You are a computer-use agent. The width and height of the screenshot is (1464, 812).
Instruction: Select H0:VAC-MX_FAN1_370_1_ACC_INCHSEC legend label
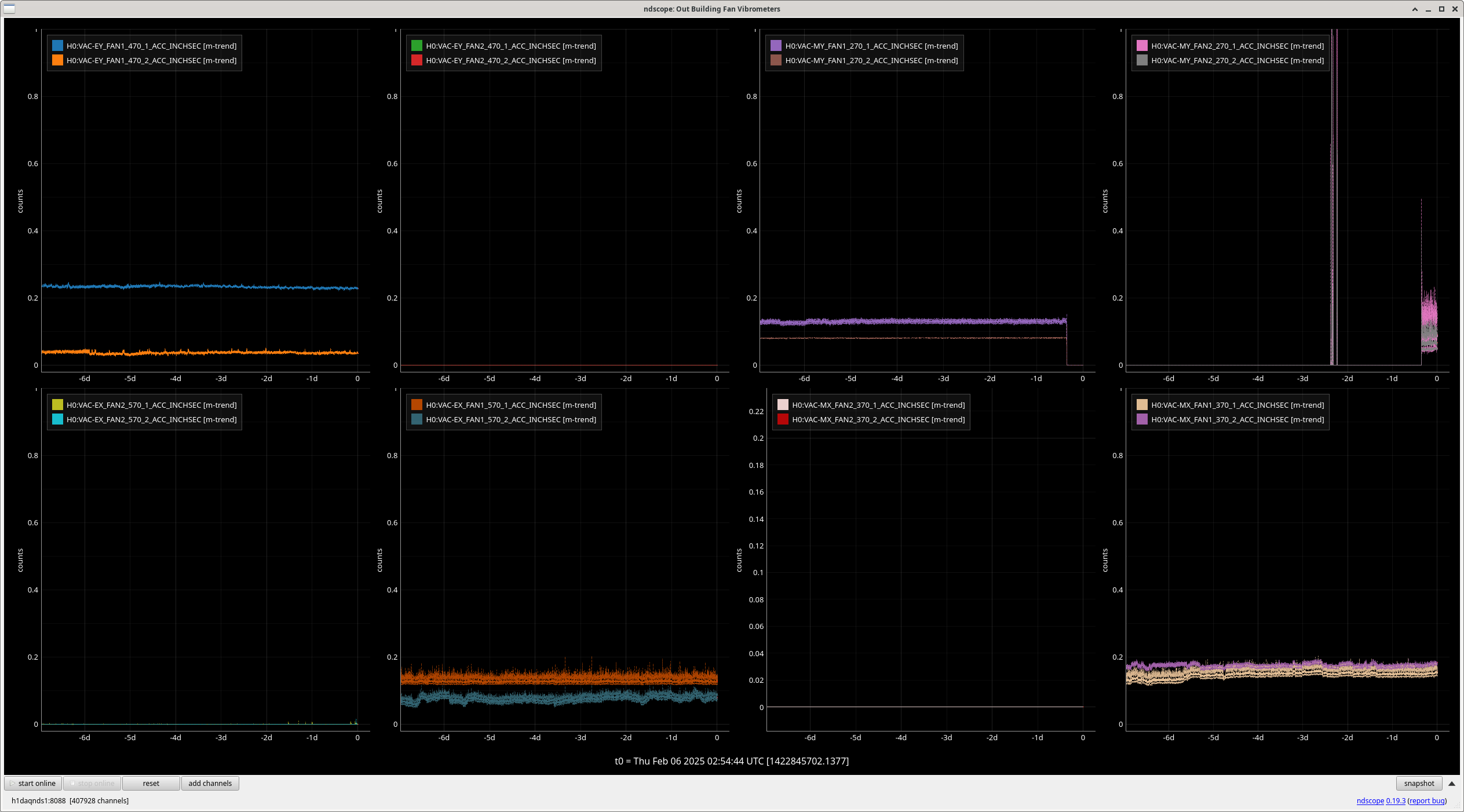point(1237,405)
